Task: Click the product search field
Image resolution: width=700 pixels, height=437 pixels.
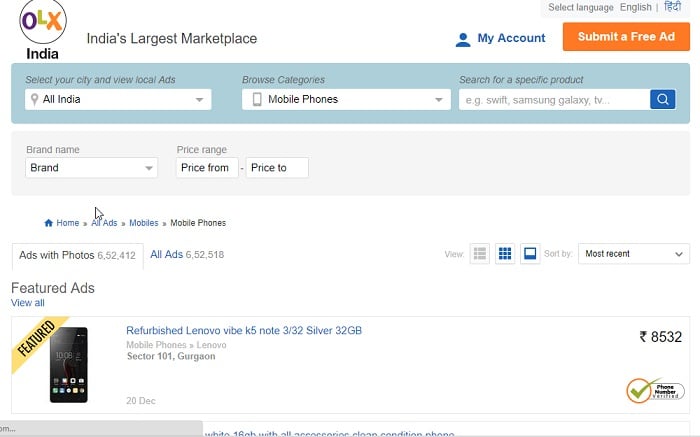Action: (x=554, y=100)
